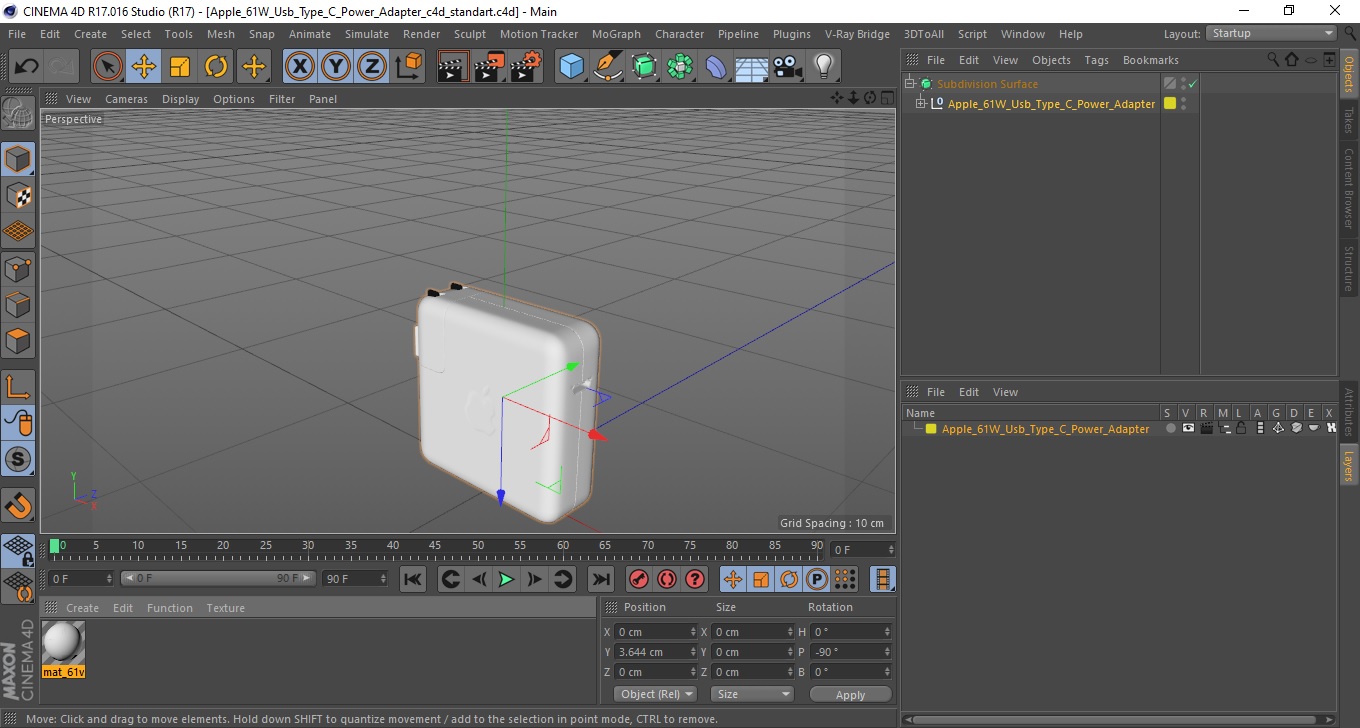Open the Layout dropdown set to Startup

pos(1272,33)
